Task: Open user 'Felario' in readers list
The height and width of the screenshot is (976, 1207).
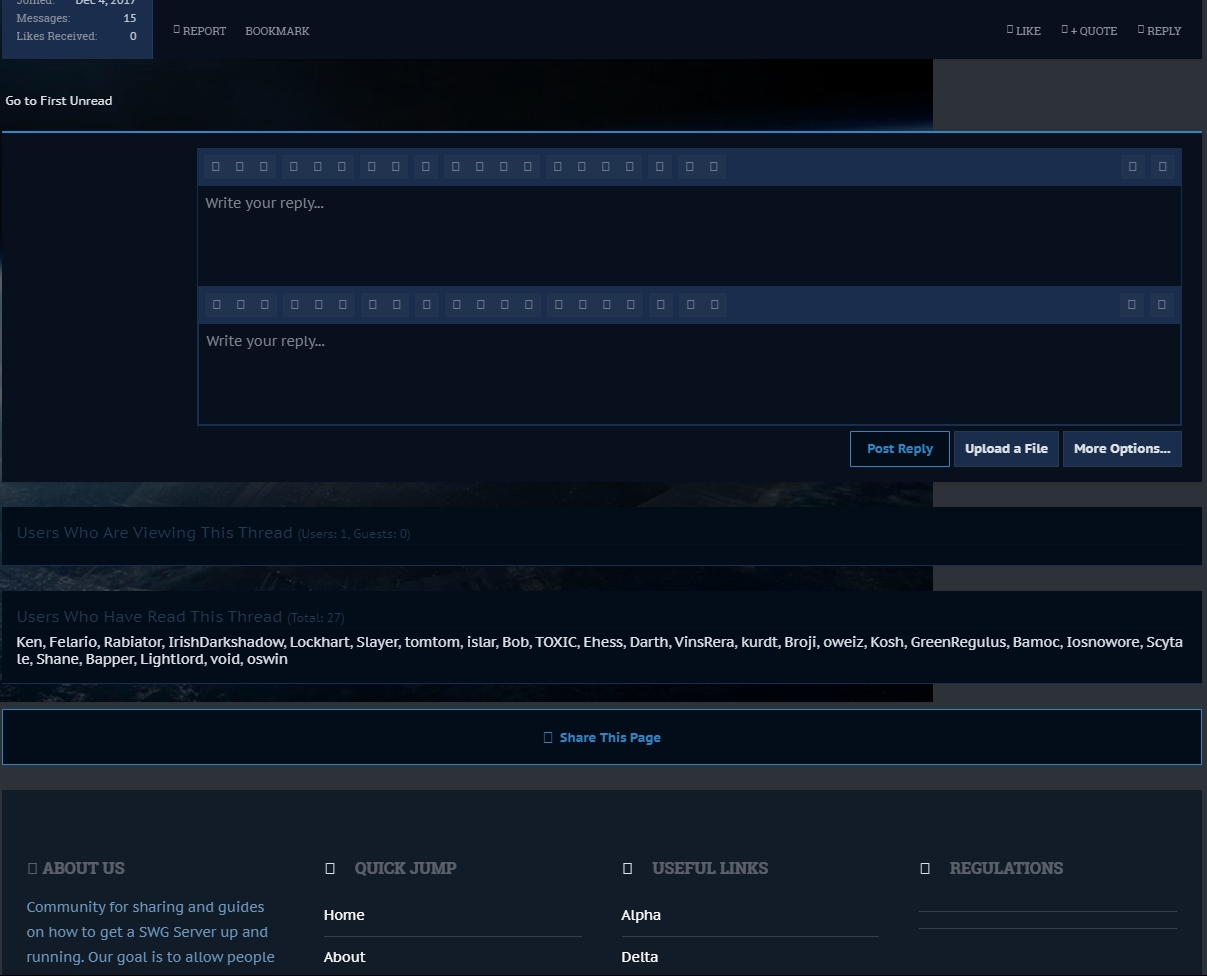Action: tap(73, 642)
